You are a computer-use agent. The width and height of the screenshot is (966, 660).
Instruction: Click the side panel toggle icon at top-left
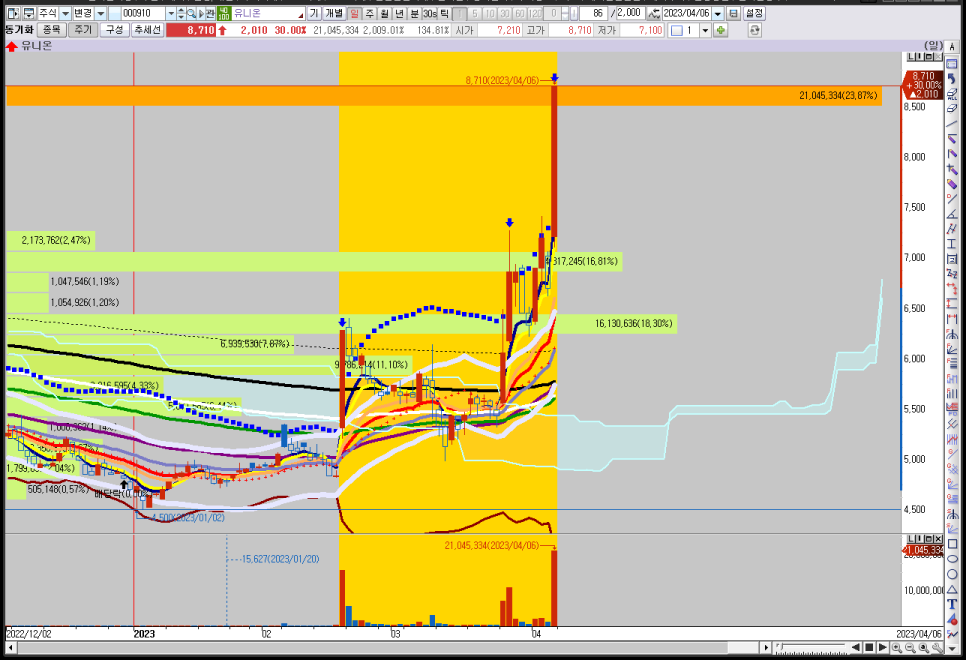point(13,13)
